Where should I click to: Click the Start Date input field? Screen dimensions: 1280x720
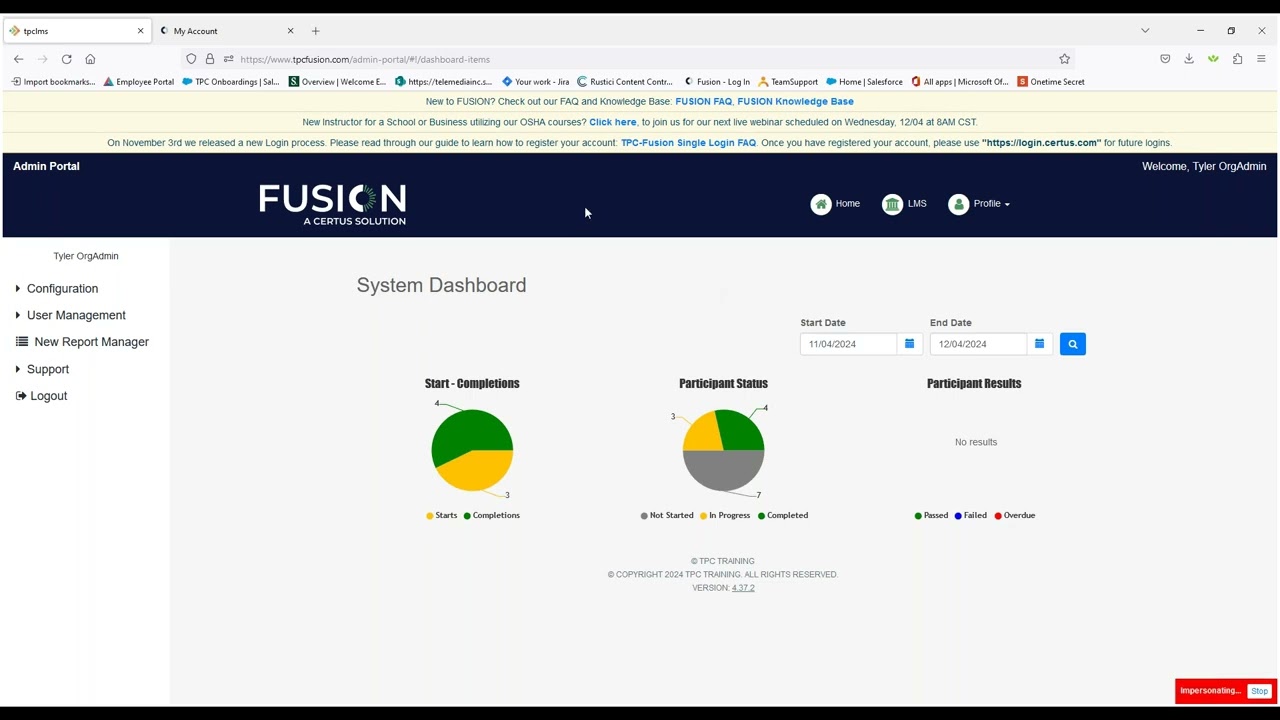(849, 344)
